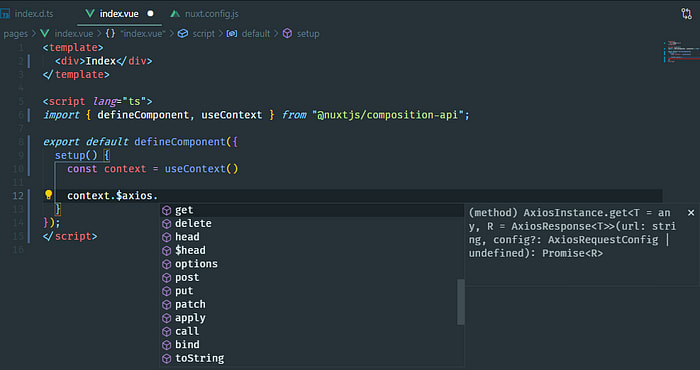700x370 pixels.
Task: Open the "index.vue" braces breadcrumb
Action: pyautogui.click(x=143, y=33)
